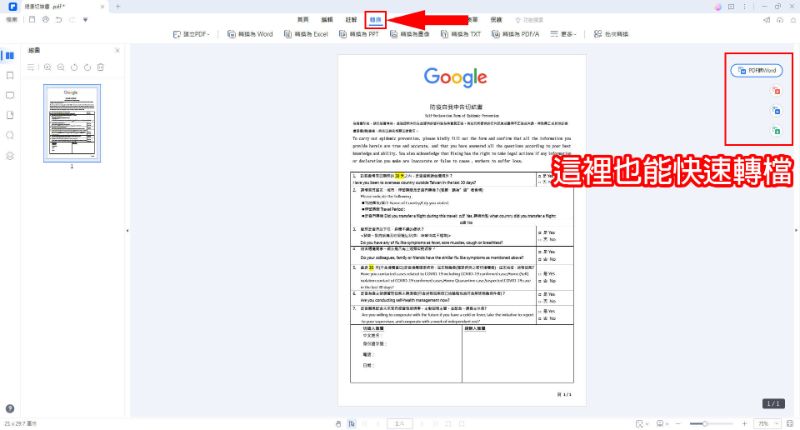
Task: Click the page number input field
Action: pos(400,424)
